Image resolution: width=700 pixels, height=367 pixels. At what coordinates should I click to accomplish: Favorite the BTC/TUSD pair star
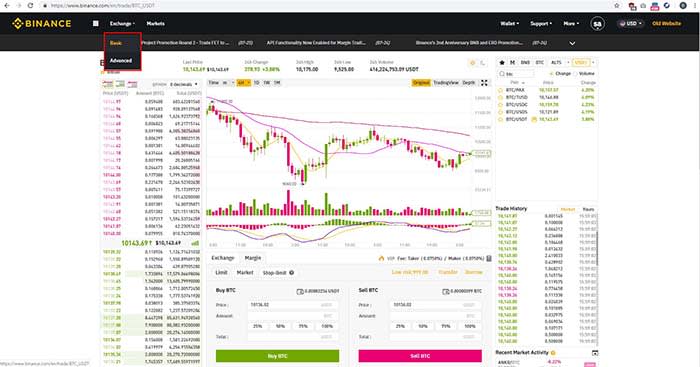pyautogui.click(x=500, y=97)
